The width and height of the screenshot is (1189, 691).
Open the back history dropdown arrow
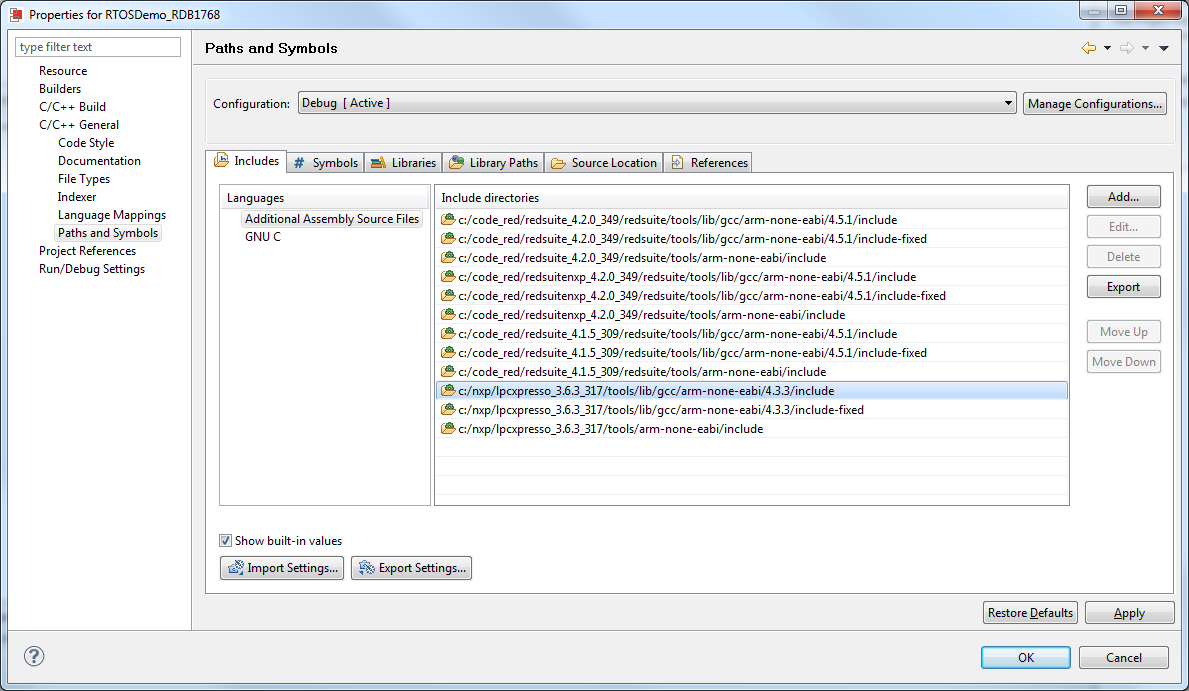click(1107, 48)
